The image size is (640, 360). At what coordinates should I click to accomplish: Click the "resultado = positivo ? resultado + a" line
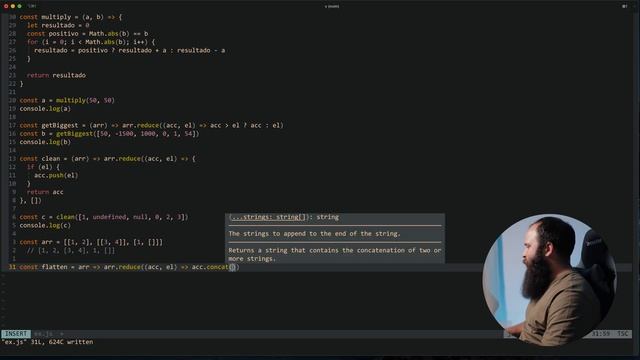(x=129, y=50)
